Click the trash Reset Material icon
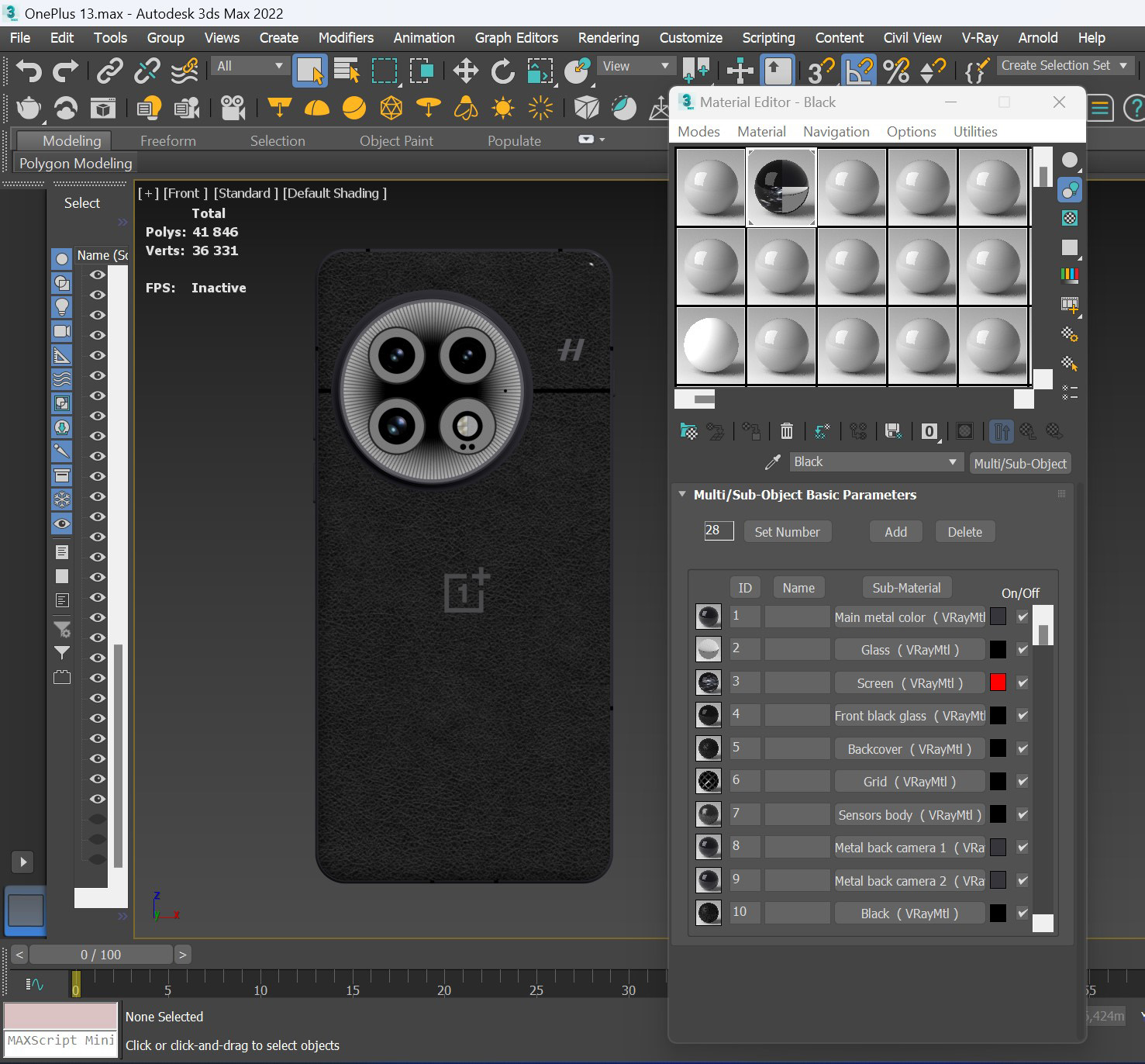 point(786,431)
